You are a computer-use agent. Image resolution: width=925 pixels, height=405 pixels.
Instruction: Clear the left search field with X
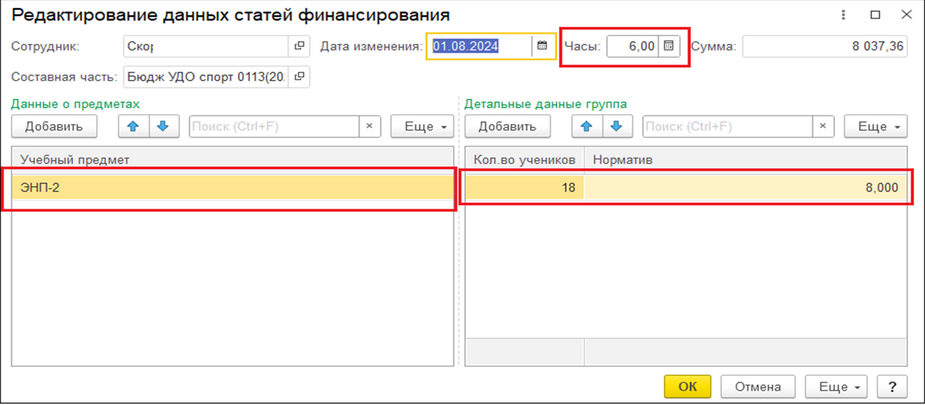(369, 126)
